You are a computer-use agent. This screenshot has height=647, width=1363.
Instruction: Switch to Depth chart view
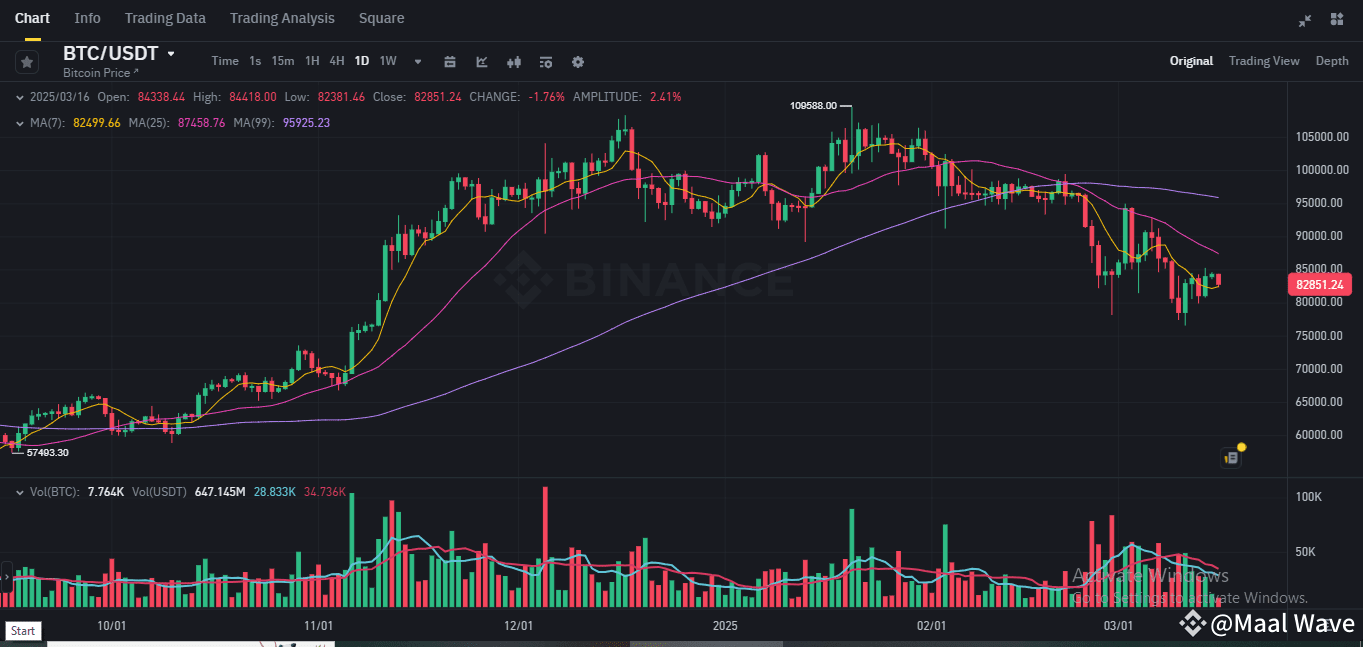coord(1332,61)
